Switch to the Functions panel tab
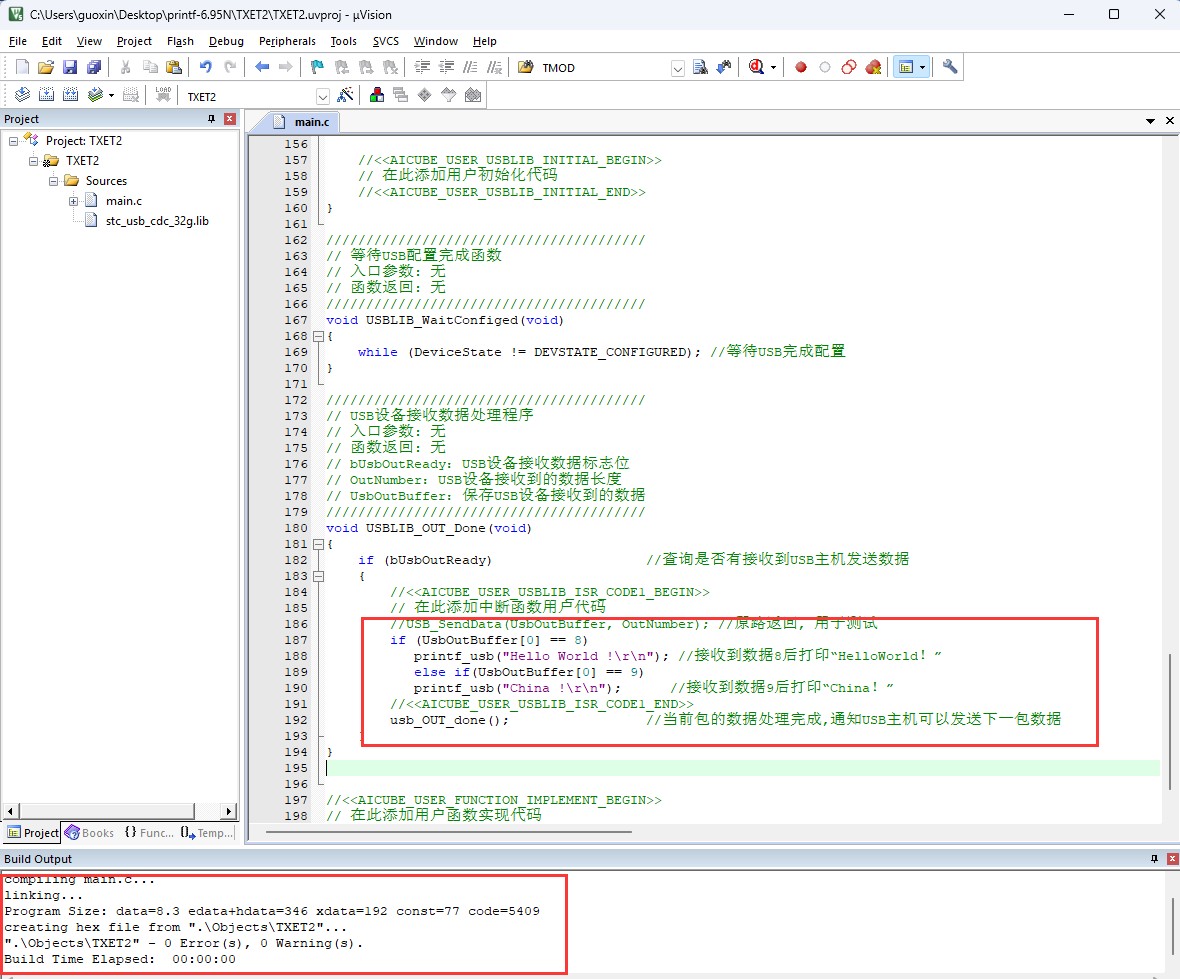 click(149, 833)
